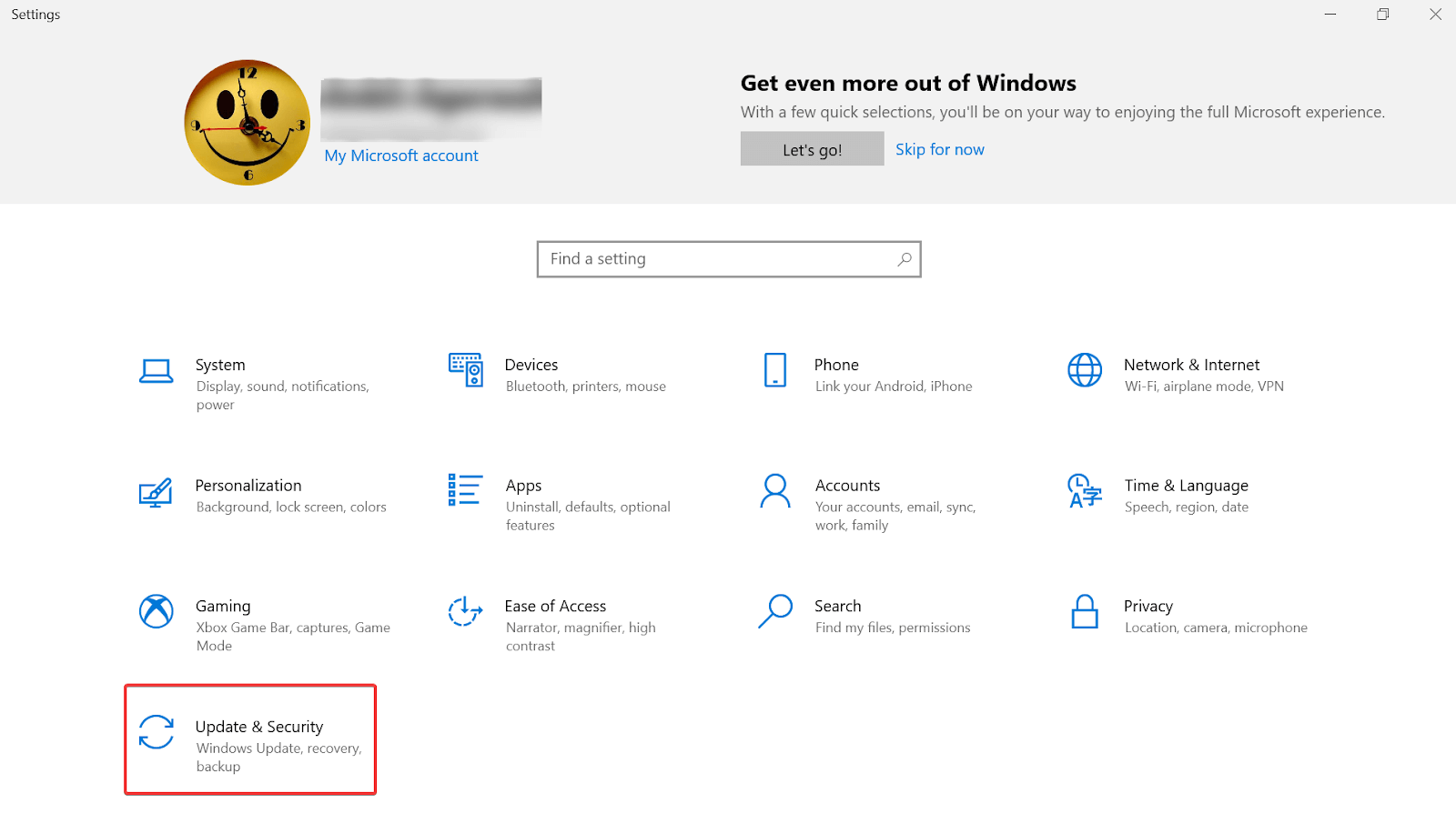Open the Devices keyboard and speaker icon

click(466, 370)
